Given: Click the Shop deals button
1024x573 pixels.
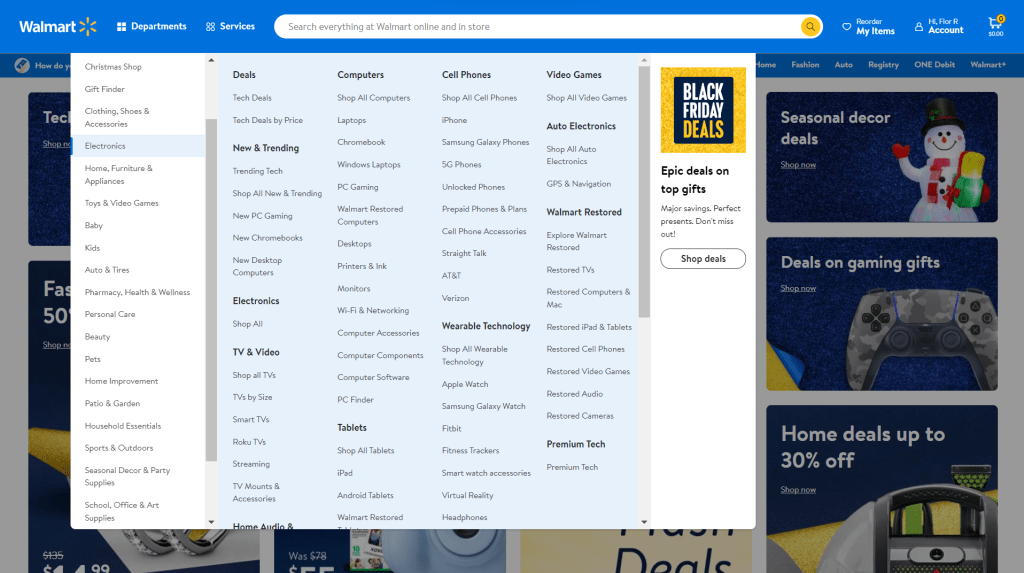Looking at the screenshot, I should pyautogui.click(x=703, y=259).
